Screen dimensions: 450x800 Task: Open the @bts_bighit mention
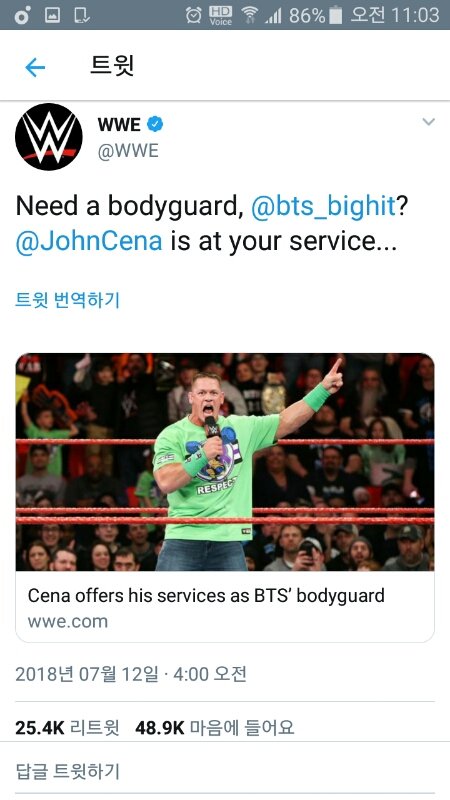point(323,206)
